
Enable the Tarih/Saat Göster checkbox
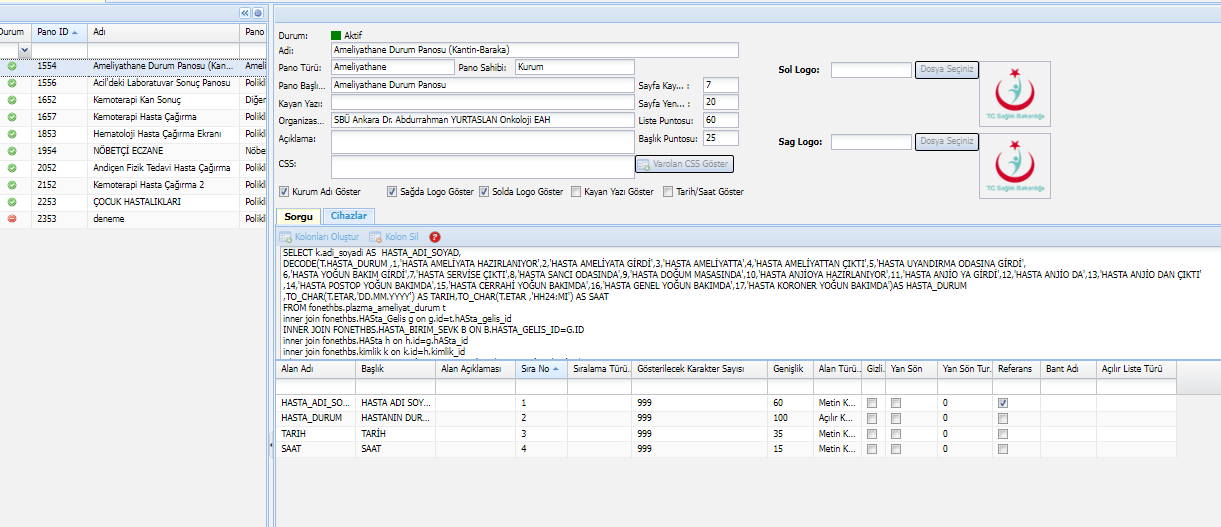[x=668, y=191]
